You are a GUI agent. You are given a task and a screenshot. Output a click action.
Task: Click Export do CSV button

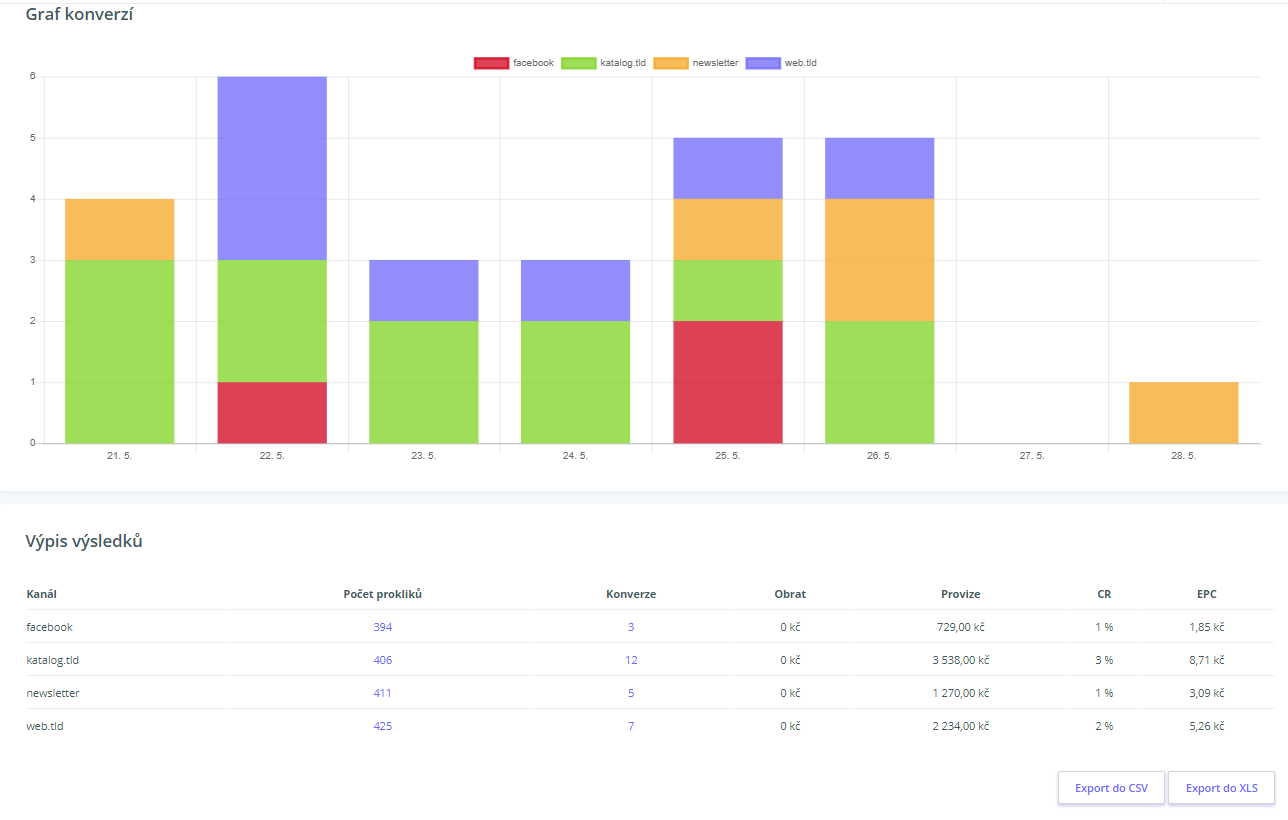point(1111,788)
